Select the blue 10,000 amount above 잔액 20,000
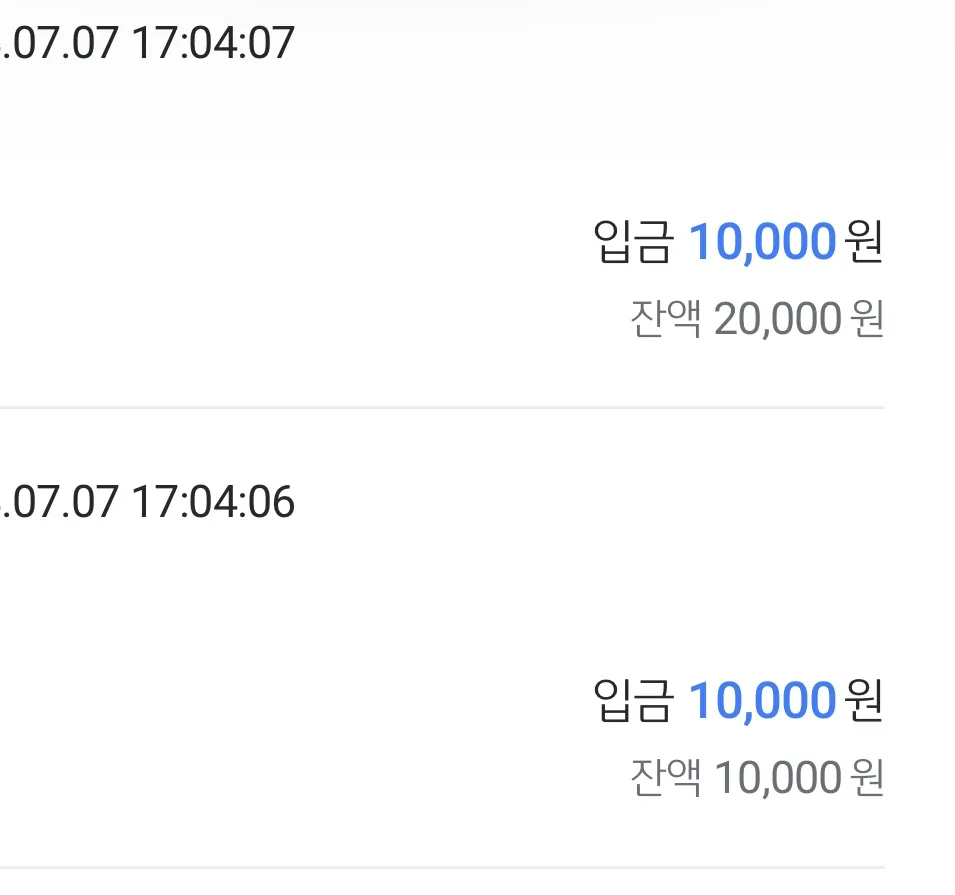 tap(762, 242)
